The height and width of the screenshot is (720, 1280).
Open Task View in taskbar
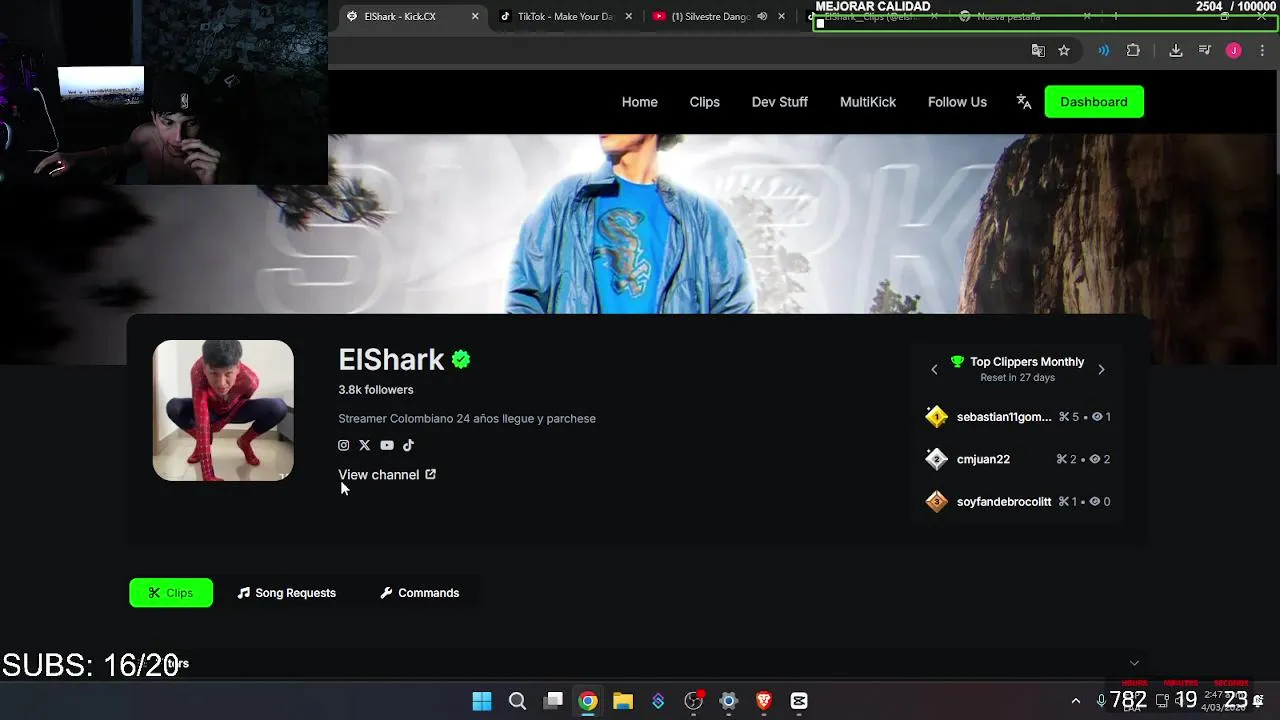[x=553, y=701]
